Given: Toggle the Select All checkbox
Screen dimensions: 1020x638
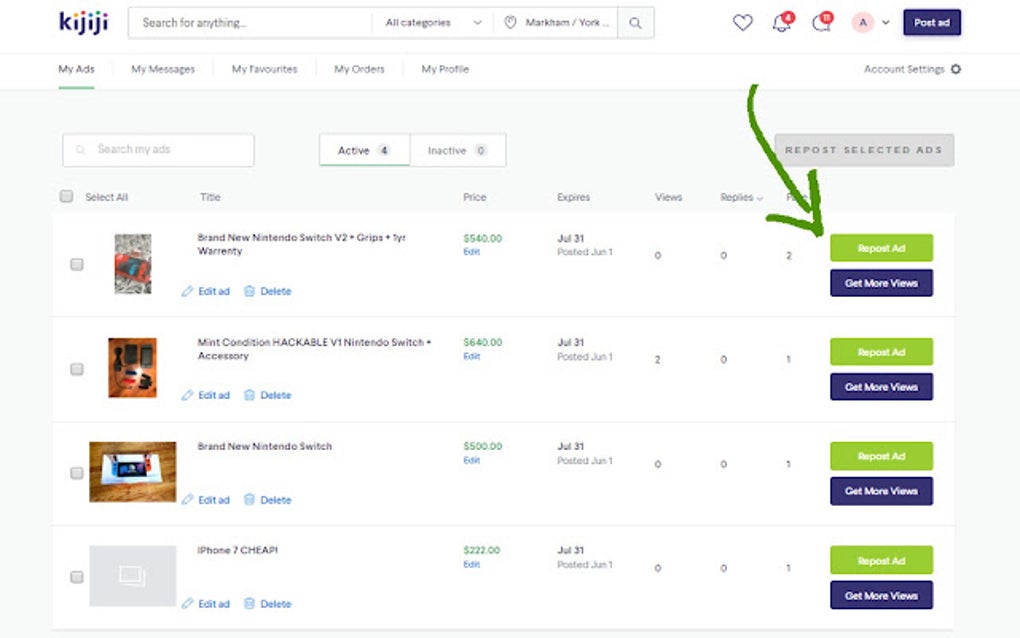Looking at the screenshot, I should tap(66, 196).
